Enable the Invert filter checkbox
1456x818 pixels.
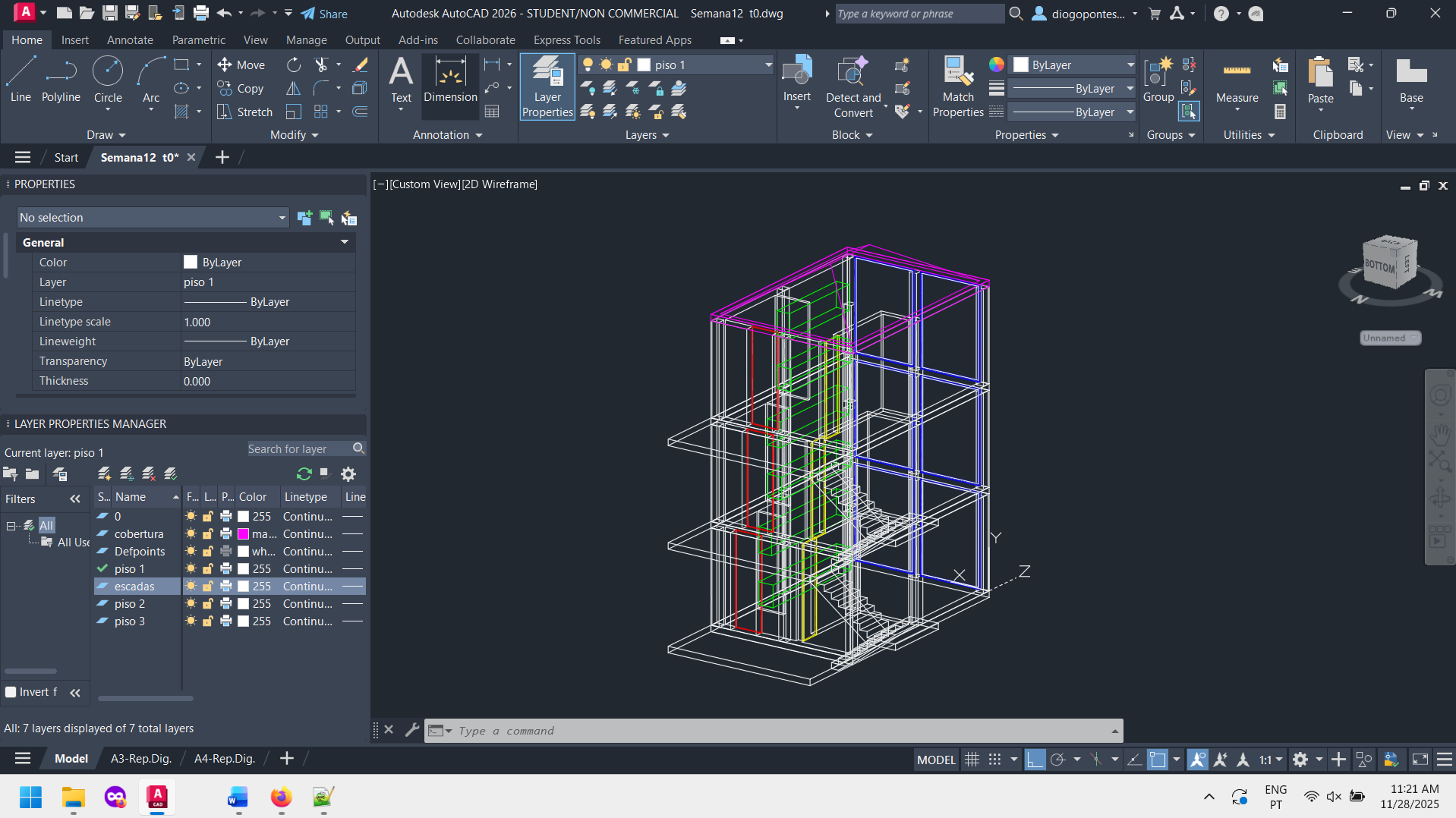[x=11, y=692]
